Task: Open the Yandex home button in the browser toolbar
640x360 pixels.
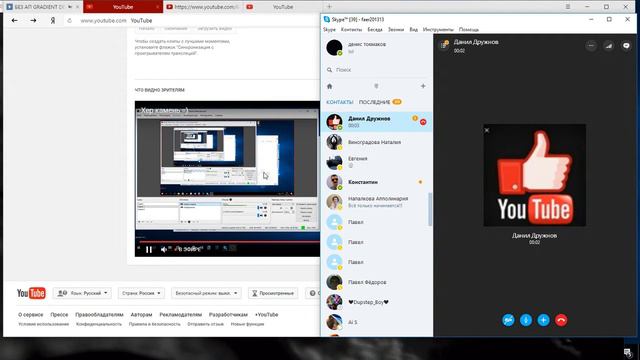Action: (x=53, y=20)
